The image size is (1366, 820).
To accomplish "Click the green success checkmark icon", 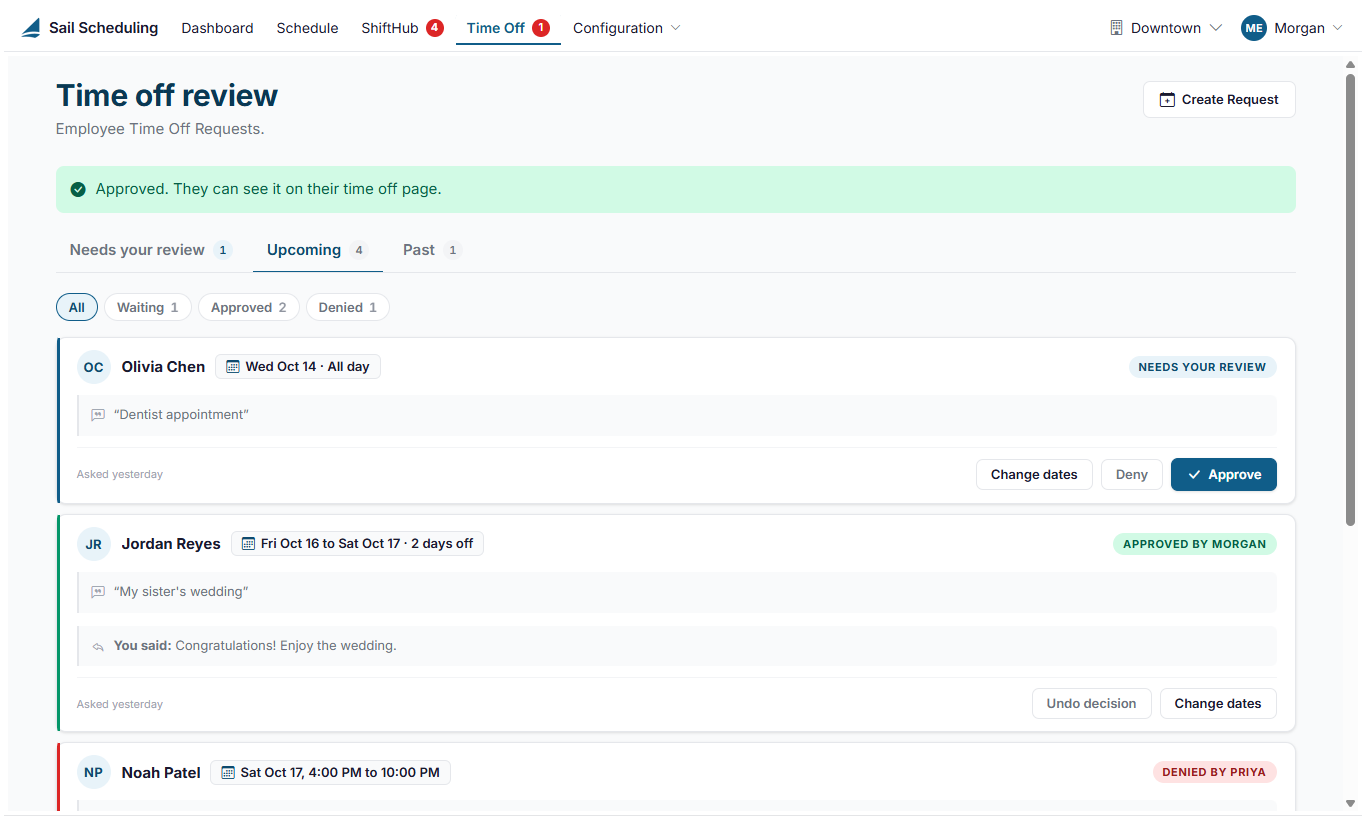I will 78,189.
